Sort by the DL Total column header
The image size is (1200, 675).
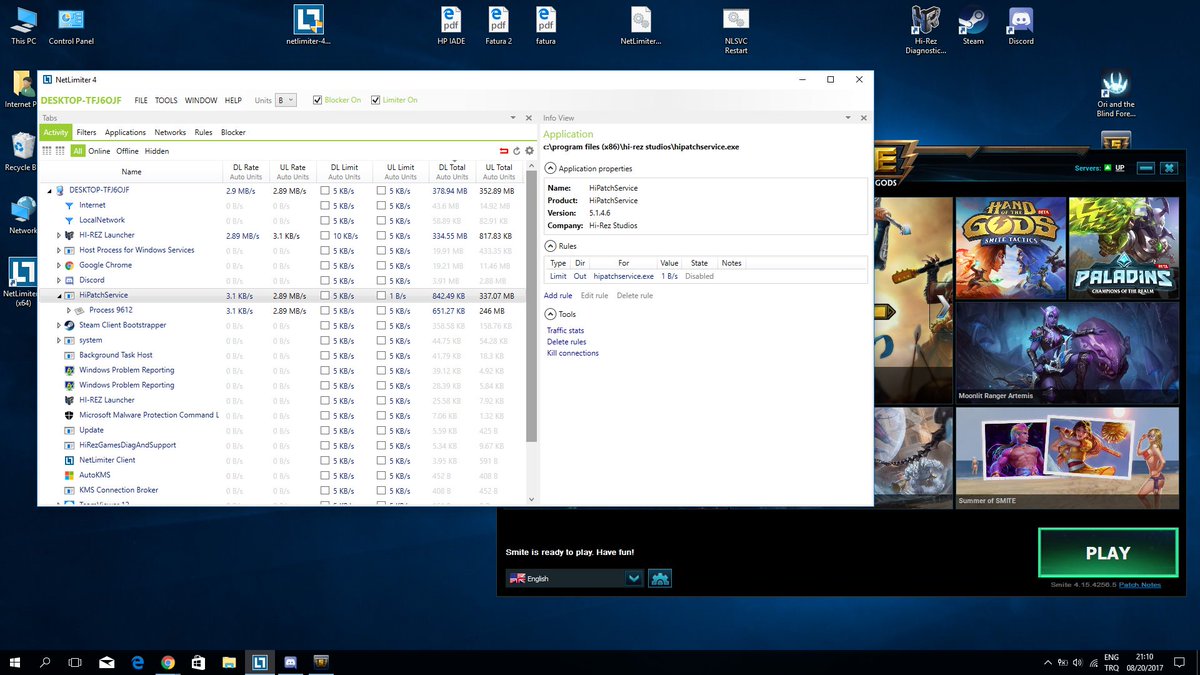pos(453,172)
